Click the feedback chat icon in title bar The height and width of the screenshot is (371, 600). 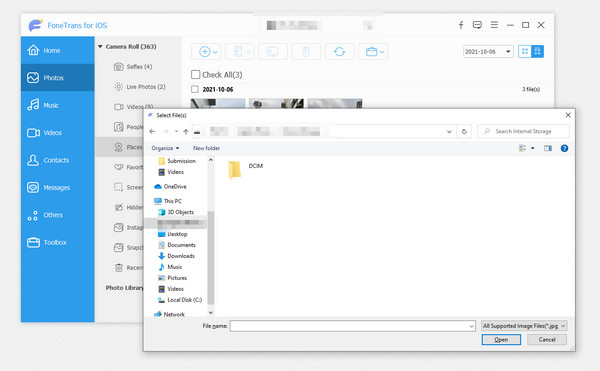477,25
